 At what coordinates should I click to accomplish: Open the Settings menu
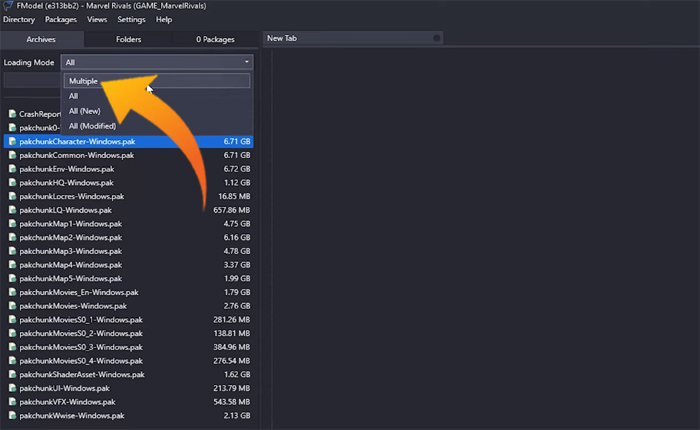click(x=131, y=19)
